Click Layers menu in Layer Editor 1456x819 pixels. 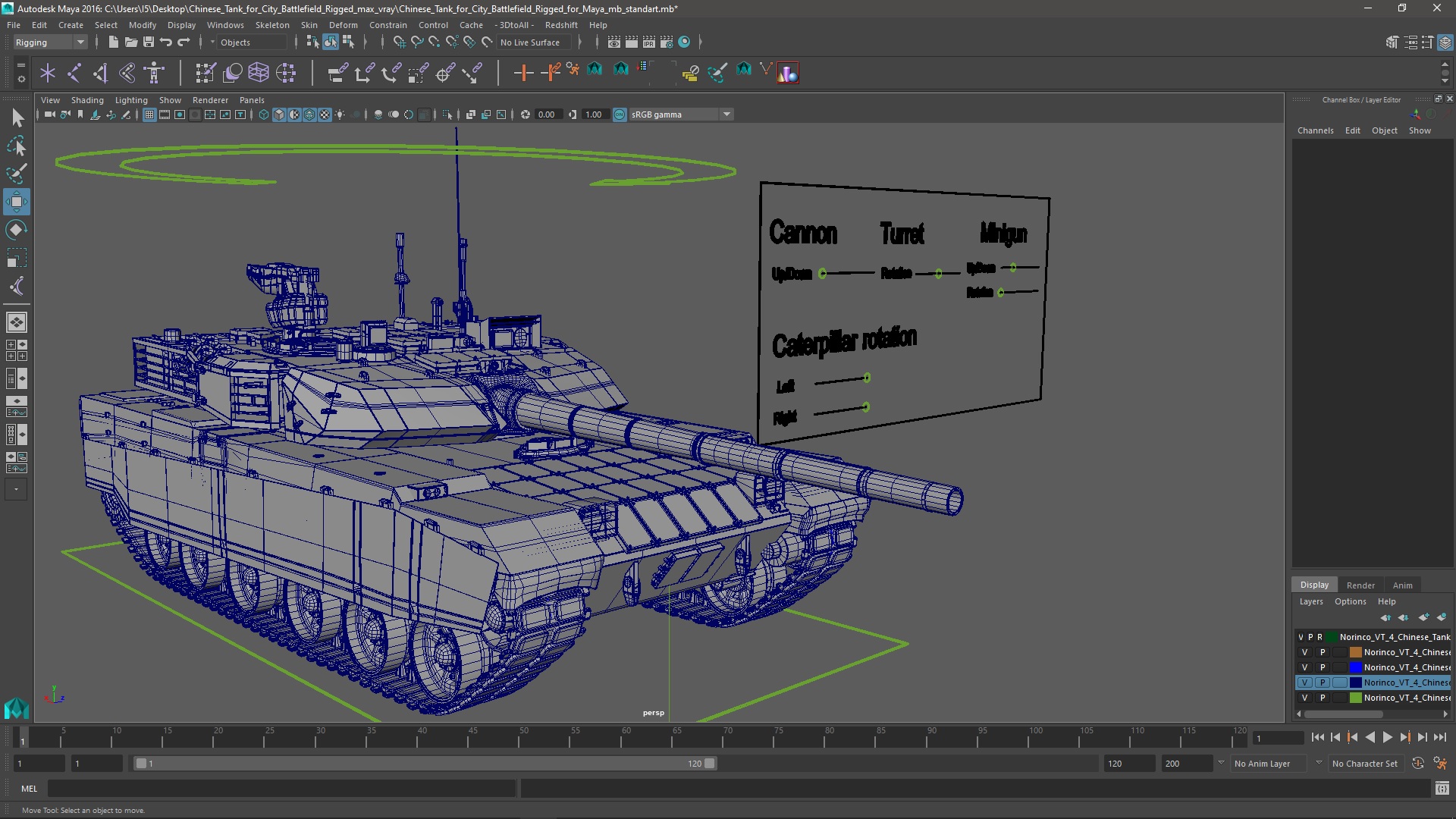click(1311, 601)
